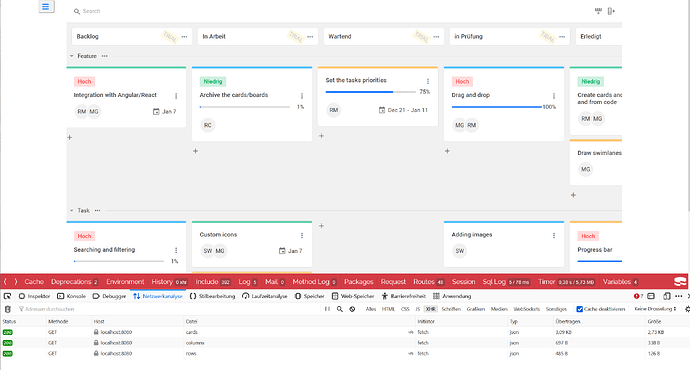690x370 pixels.
Task: Open the Deprecations debug bar tab
Action: 74,282
